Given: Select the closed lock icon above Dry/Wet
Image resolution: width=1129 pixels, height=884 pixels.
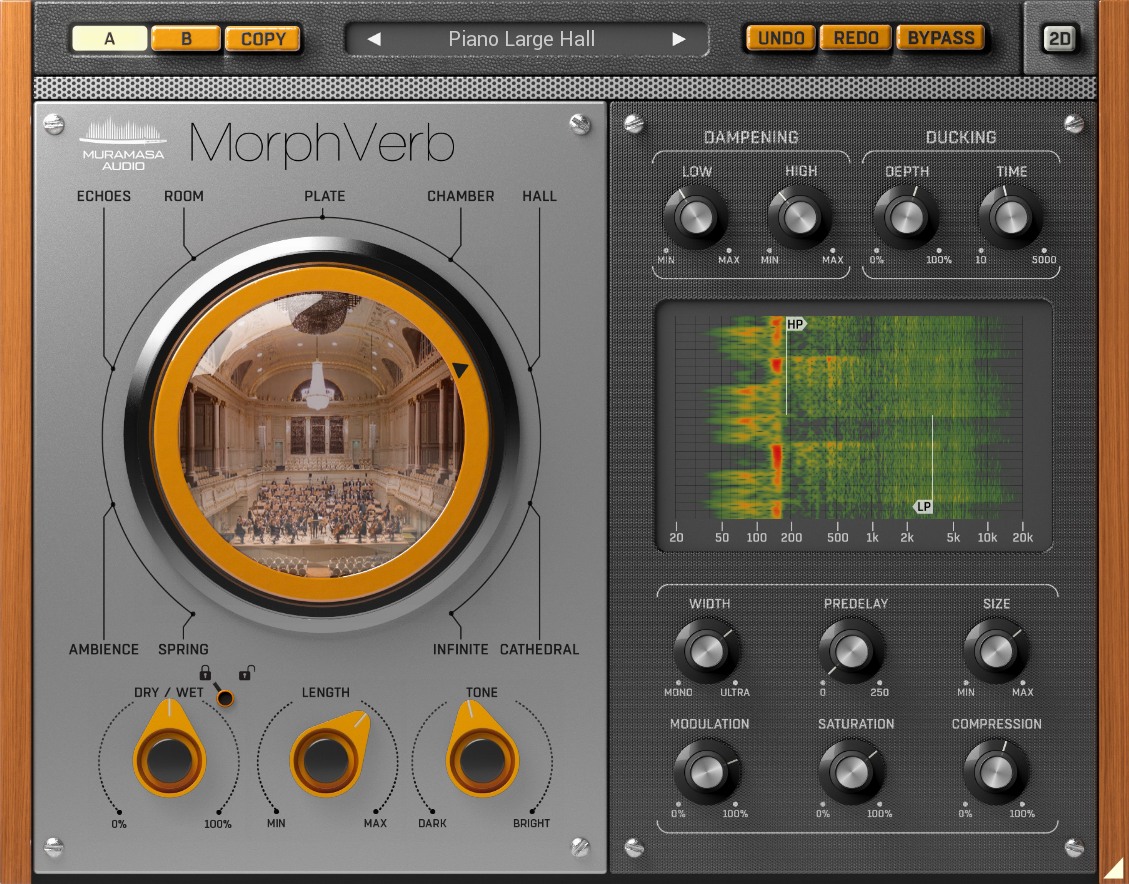Looking at the screenshot, I should 205,673.
